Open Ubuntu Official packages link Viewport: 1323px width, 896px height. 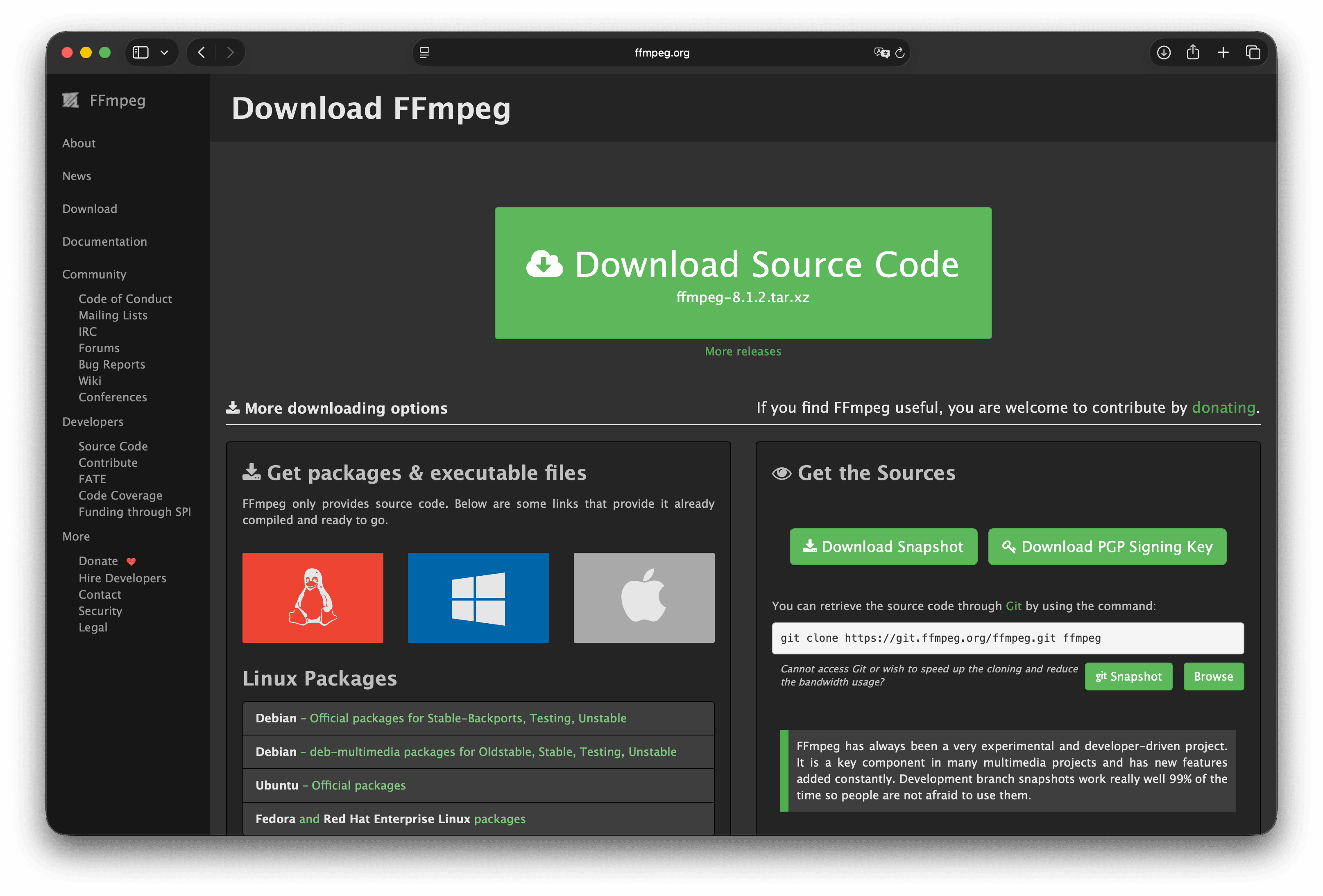tap(359, 785)
